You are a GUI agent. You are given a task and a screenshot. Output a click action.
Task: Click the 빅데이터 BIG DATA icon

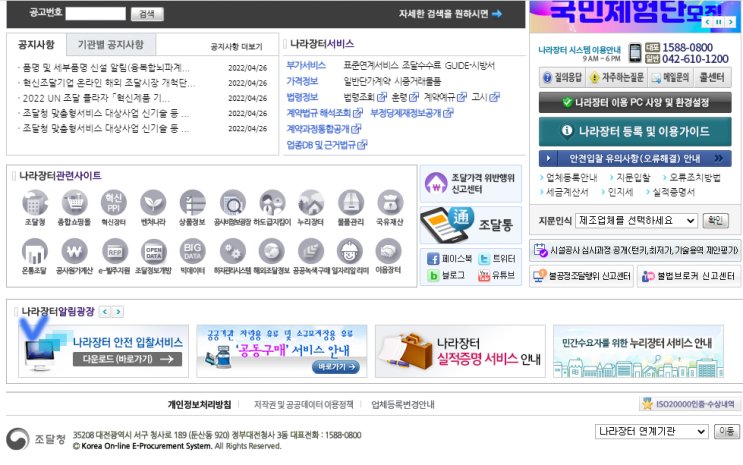192,251
